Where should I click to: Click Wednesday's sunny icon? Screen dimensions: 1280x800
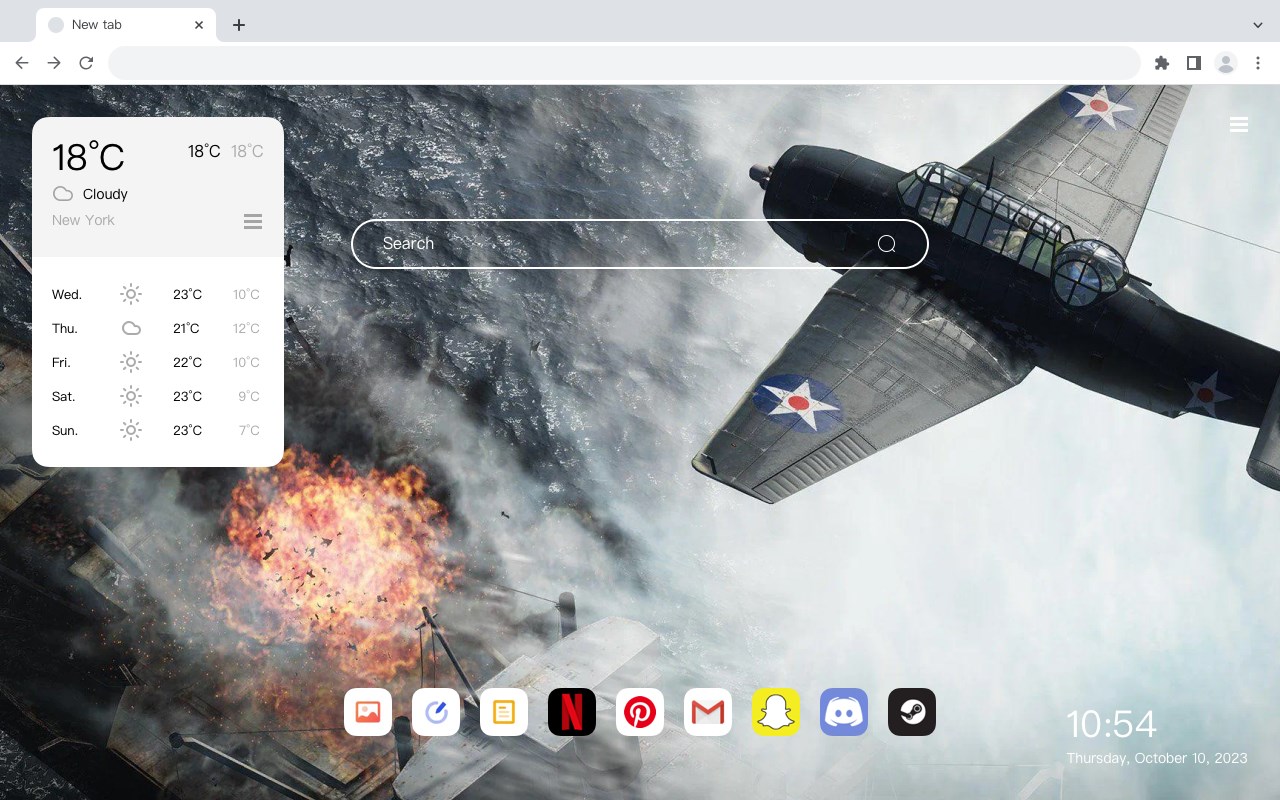coord(131,294)
